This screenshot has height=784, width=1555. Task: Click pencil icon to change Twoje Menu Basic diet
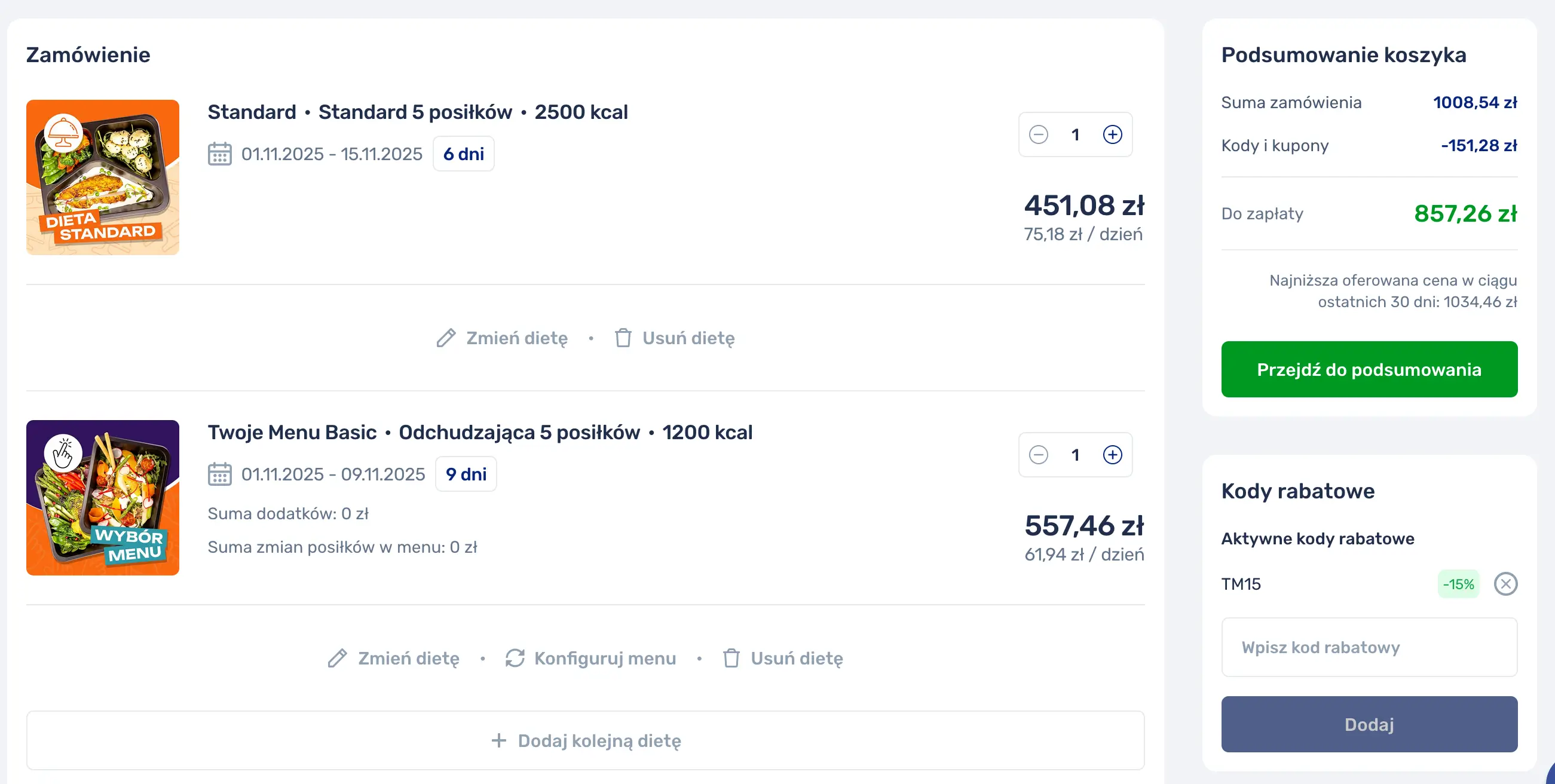(338, 658)
